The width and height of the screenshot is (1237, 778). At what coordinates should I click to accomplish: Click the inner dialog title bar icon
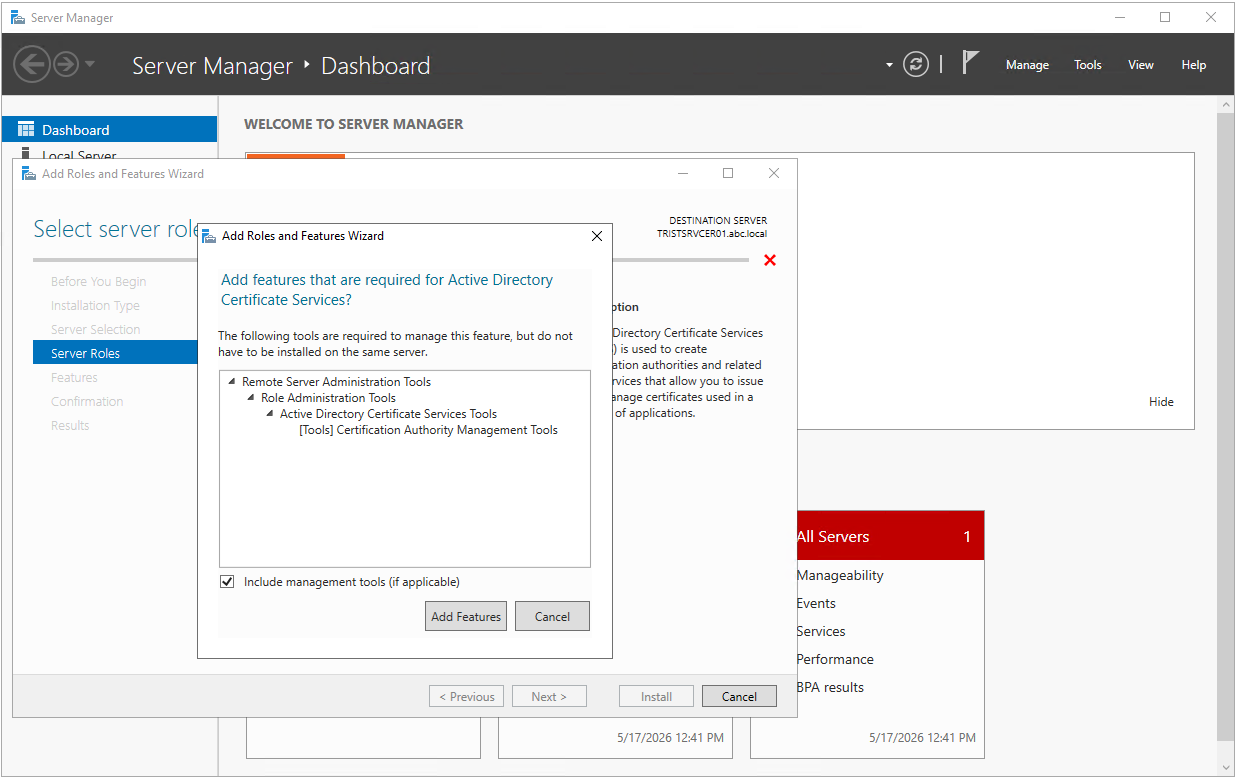(x=209, y=236)
